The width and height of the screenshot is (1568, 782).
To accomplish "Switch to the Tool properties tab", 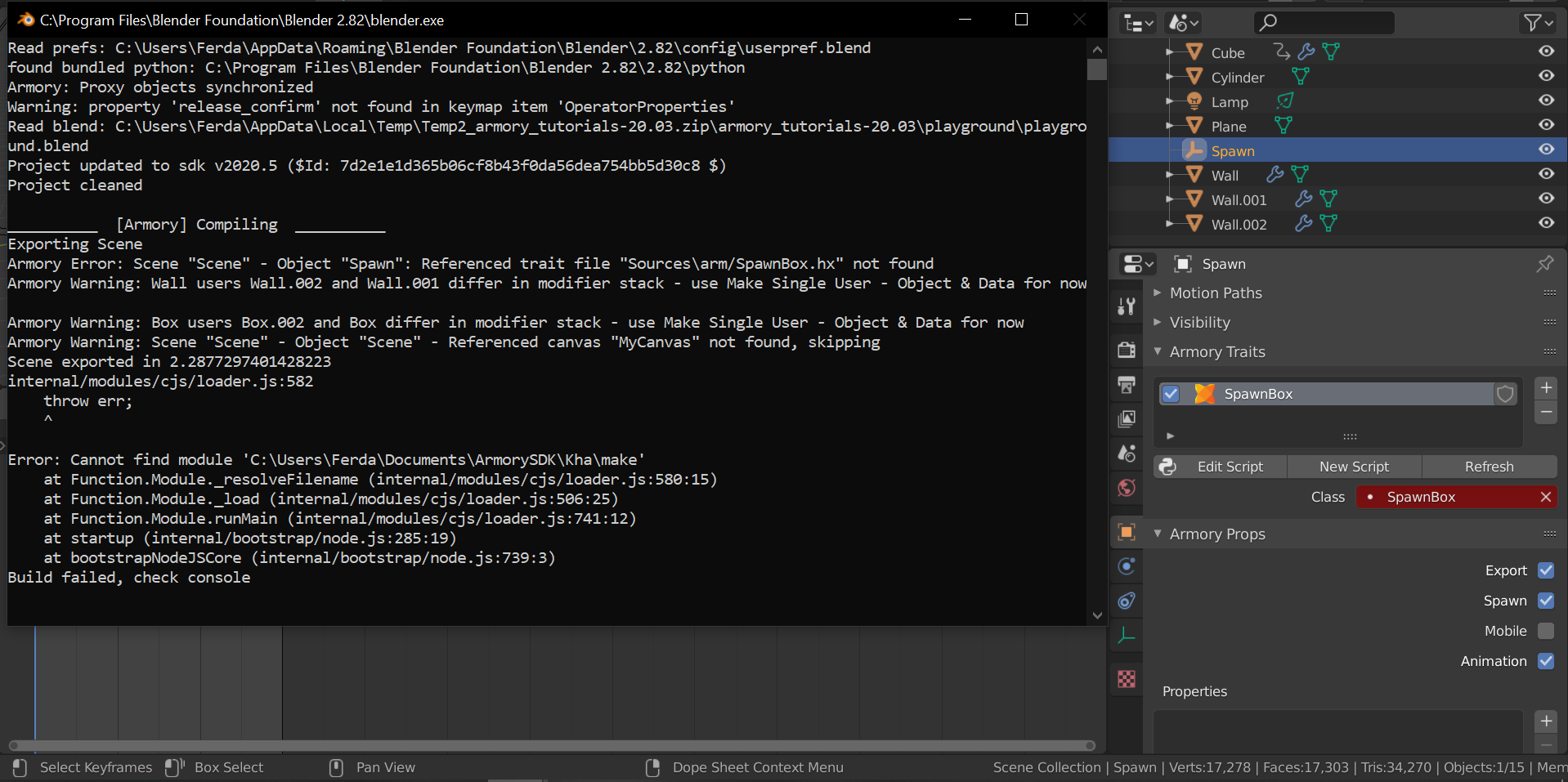I will [1127, 306].
